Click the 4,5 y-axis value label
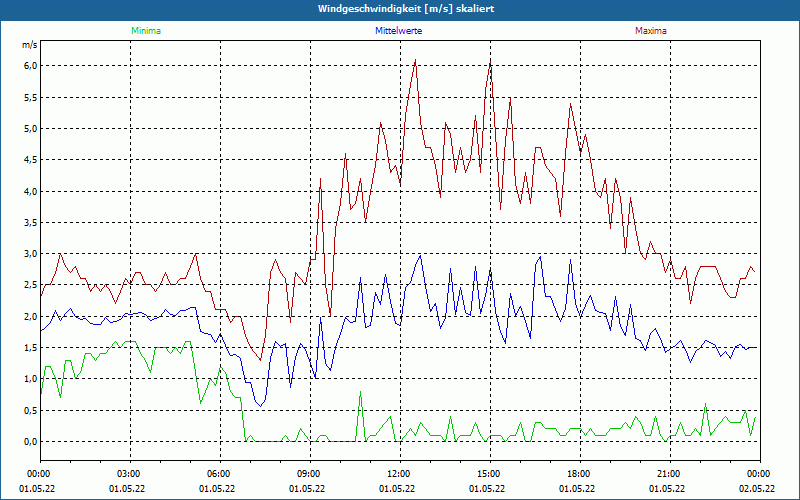This screenshot has height=500, width=800. [x=29, y=160]
